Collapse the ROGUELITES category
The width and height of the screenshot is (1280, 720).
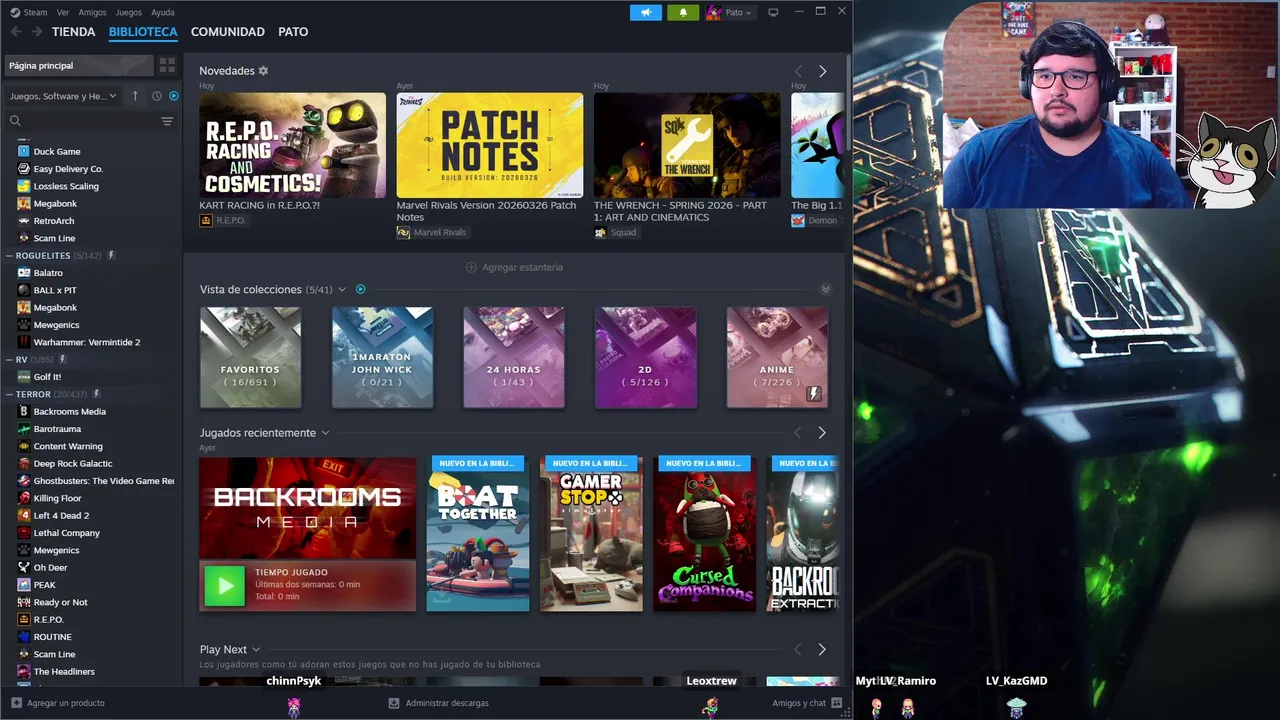pos(9,256)
